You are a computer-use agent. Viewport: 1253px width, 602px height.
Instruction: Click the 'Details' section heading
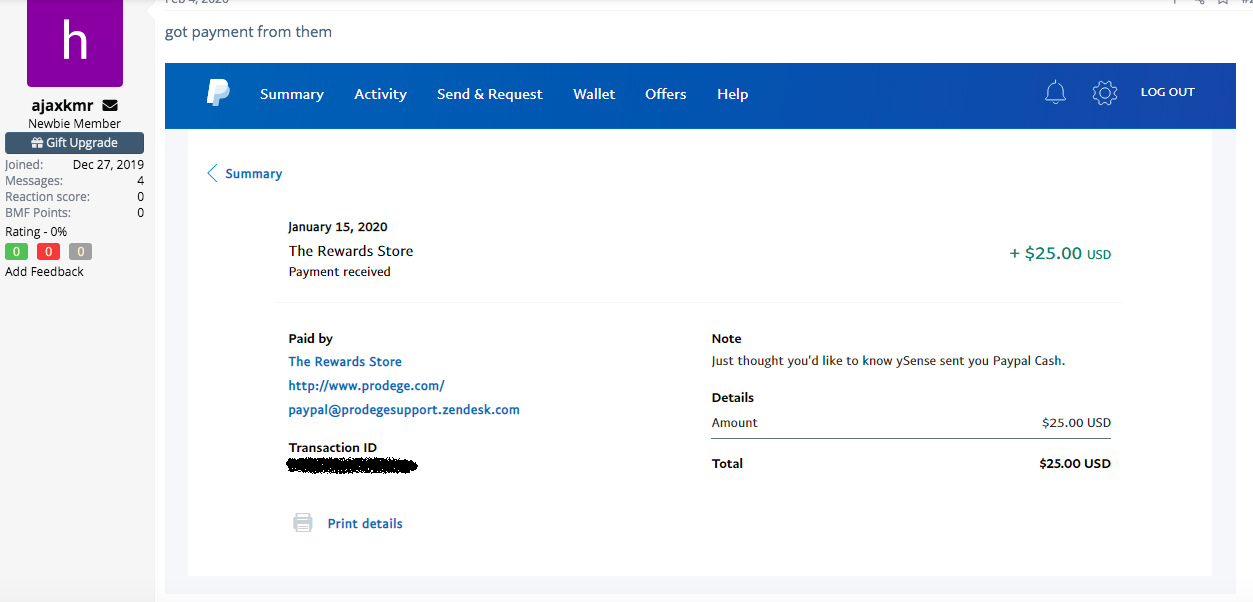[x=733, y=398]
